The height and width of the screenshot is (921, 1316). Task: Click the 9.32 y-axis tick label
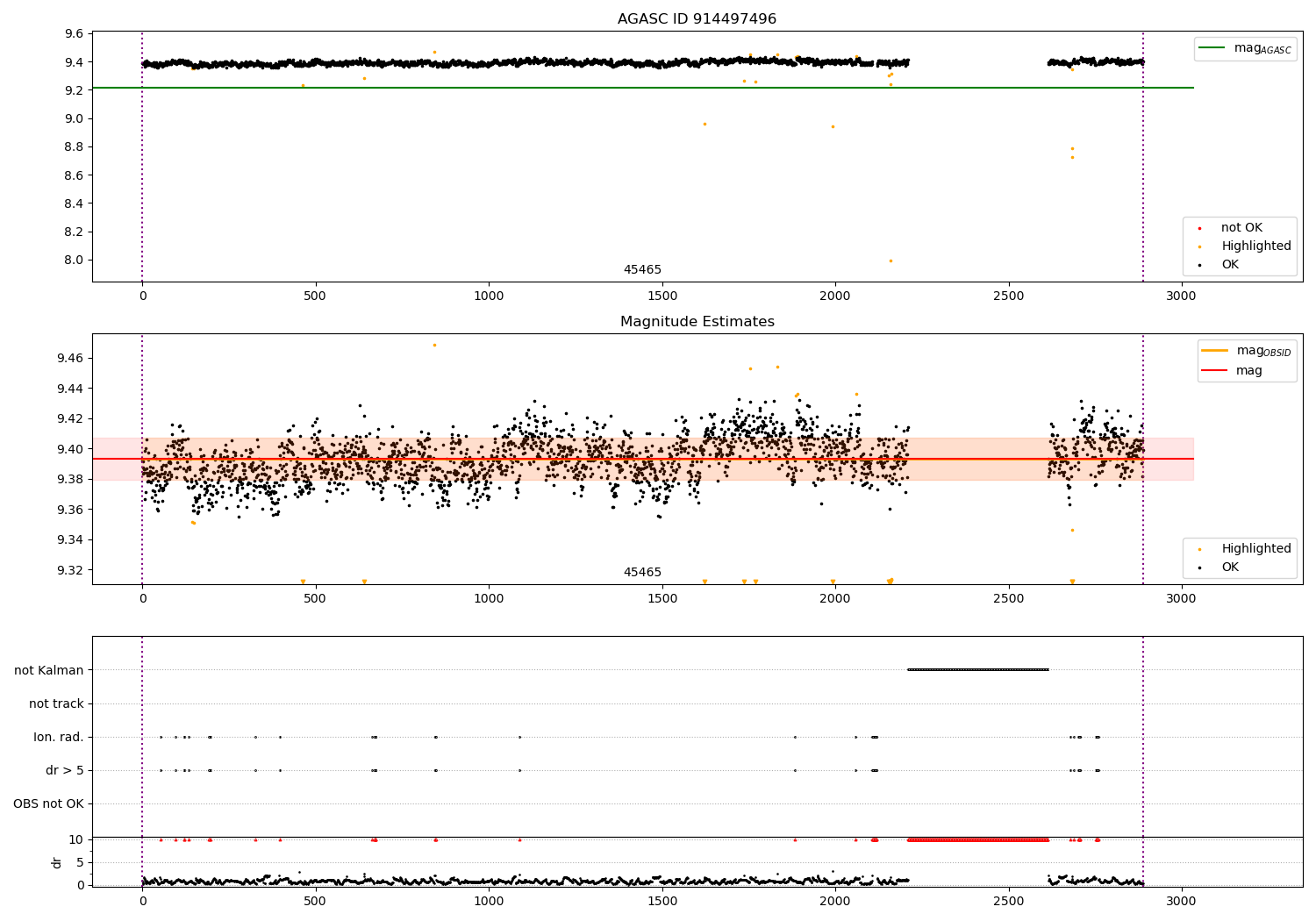[x=71, y=570]
